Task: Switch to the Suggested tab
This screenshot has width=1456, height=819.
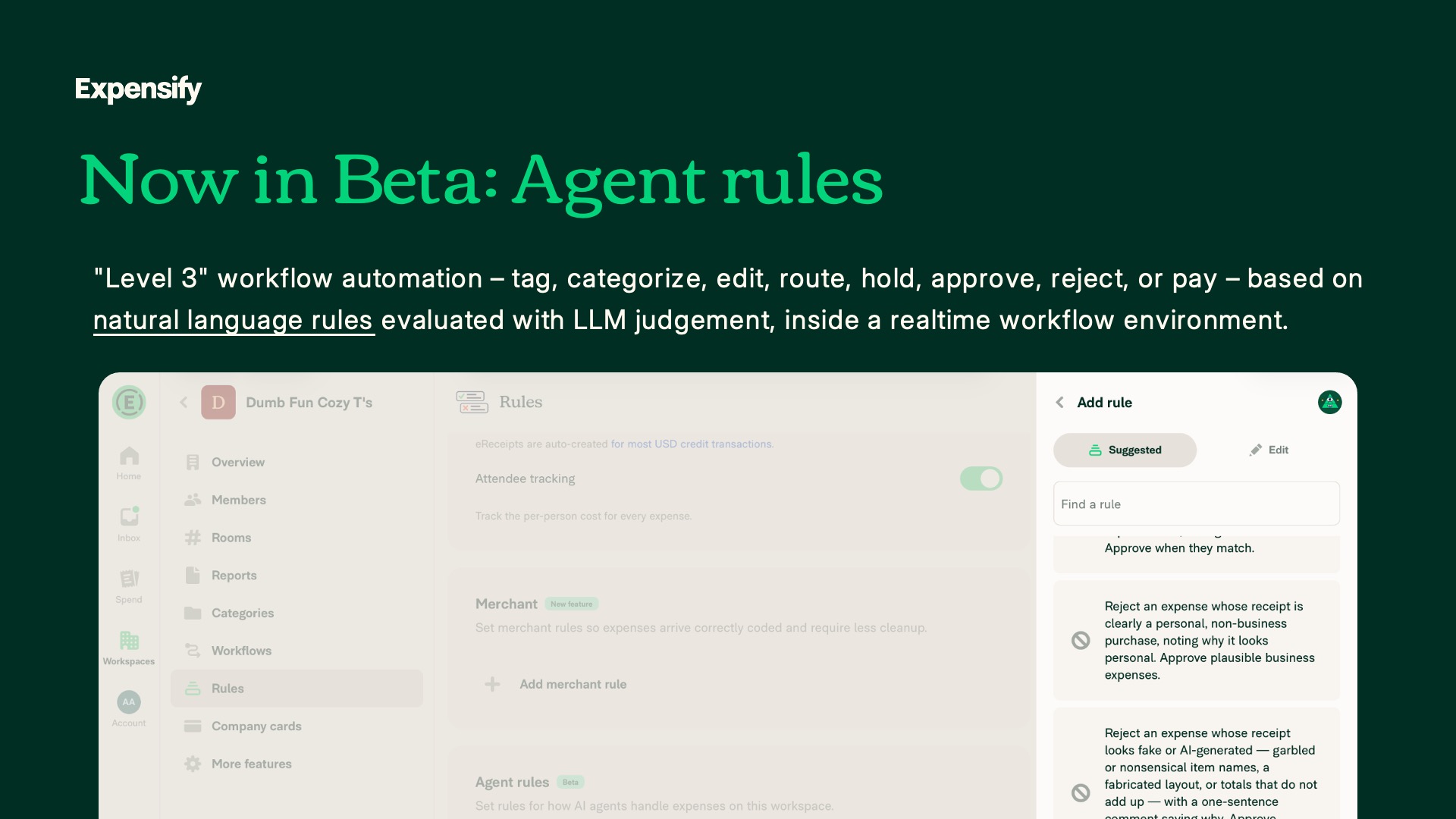Action: (1125, 450)
